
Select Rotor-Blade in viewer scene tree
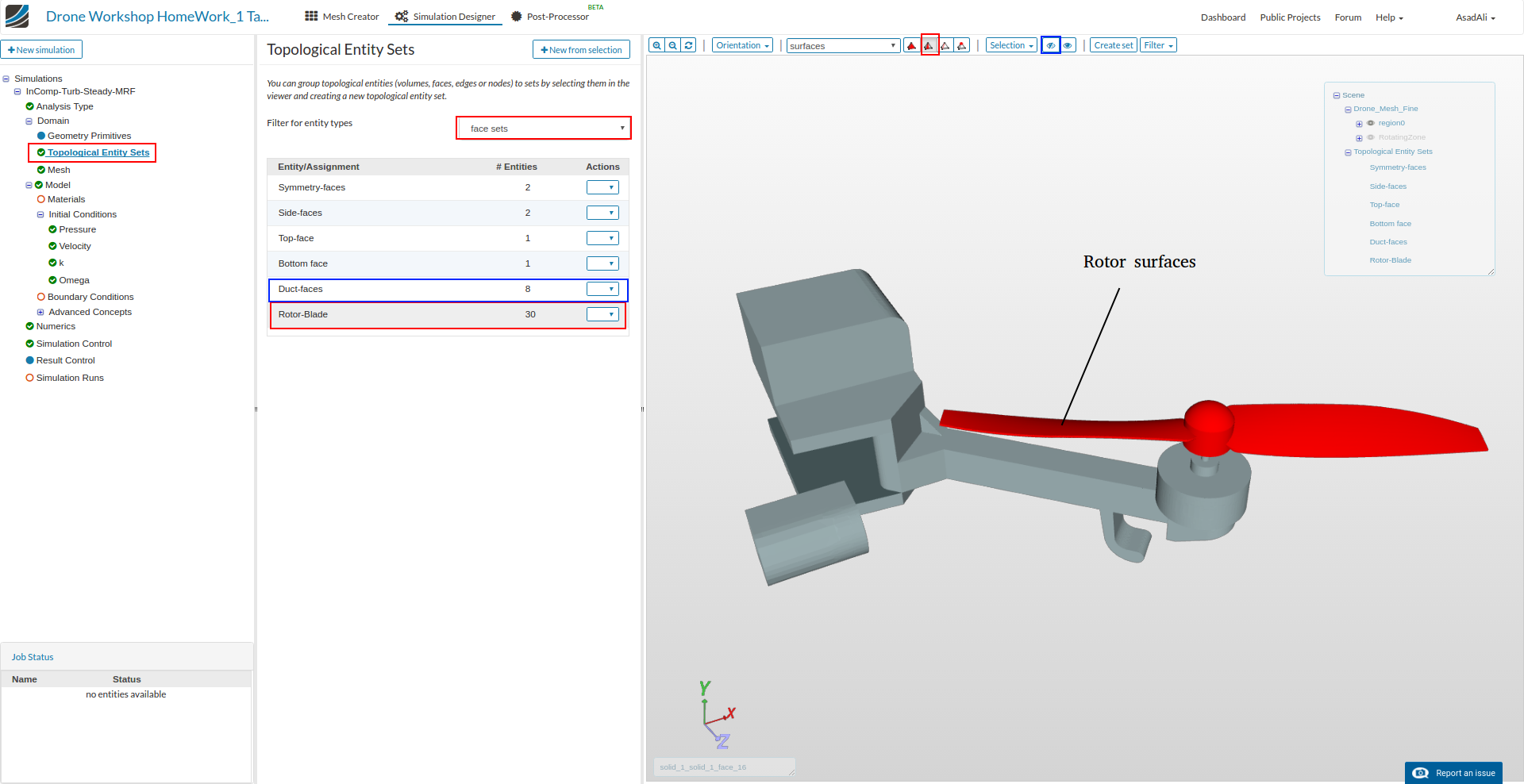click(1390, 260)
